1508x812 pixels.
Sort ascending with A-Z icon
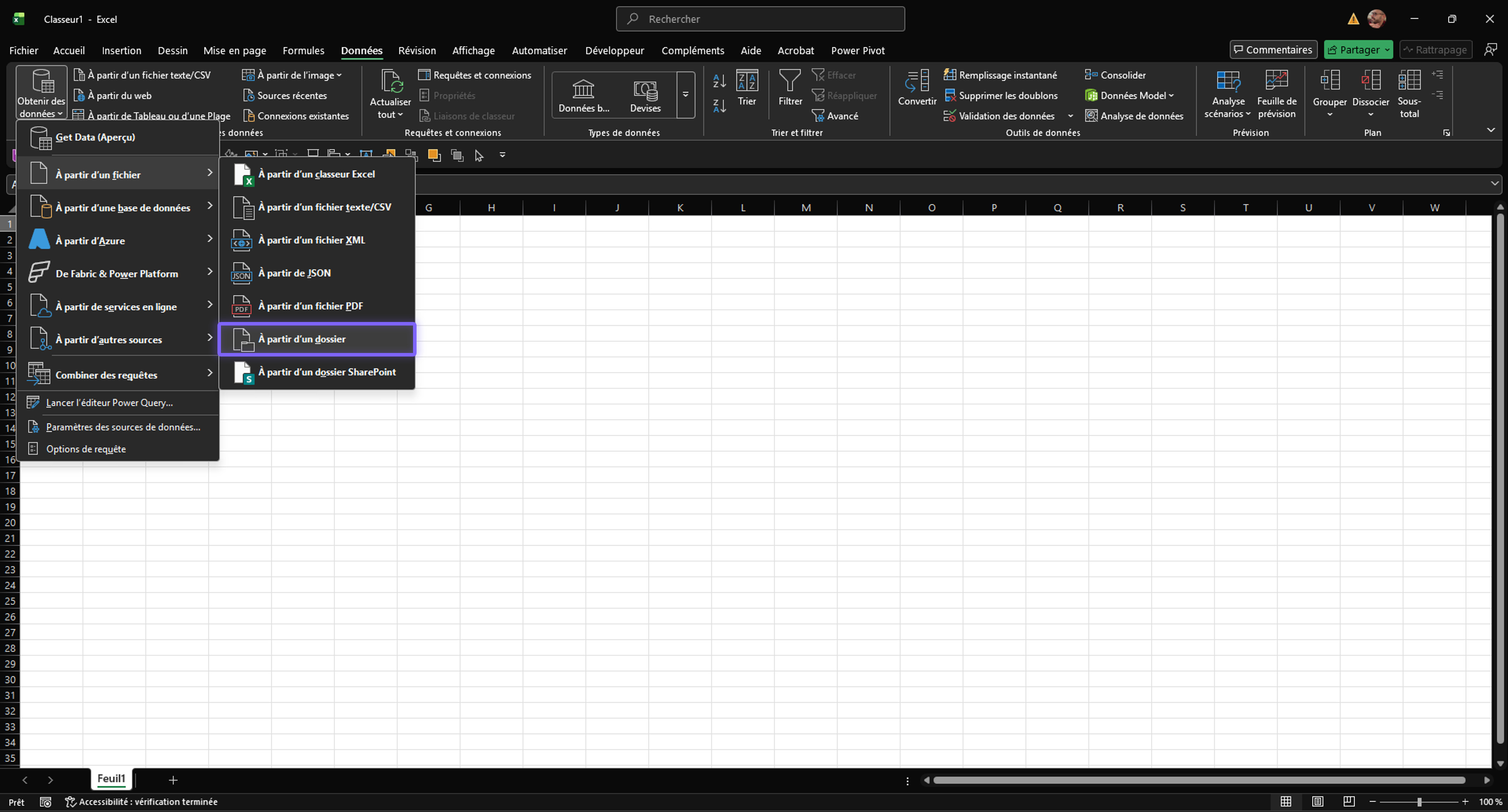[x=719, y=80]
